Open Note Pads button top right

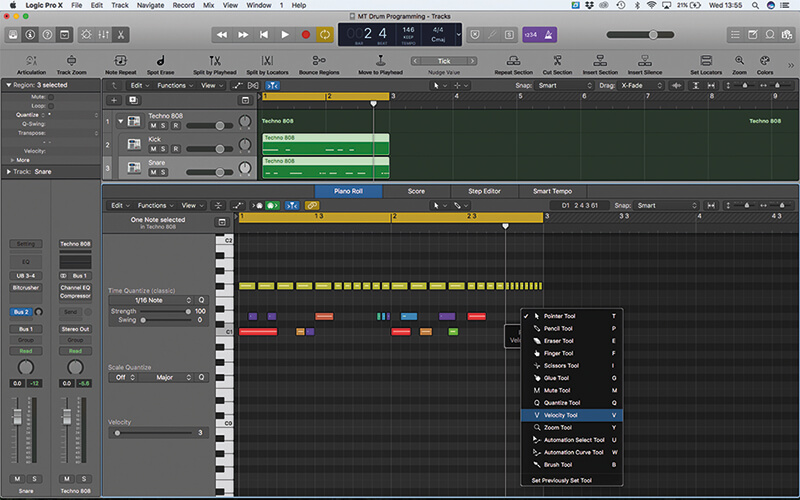(753, 35)
